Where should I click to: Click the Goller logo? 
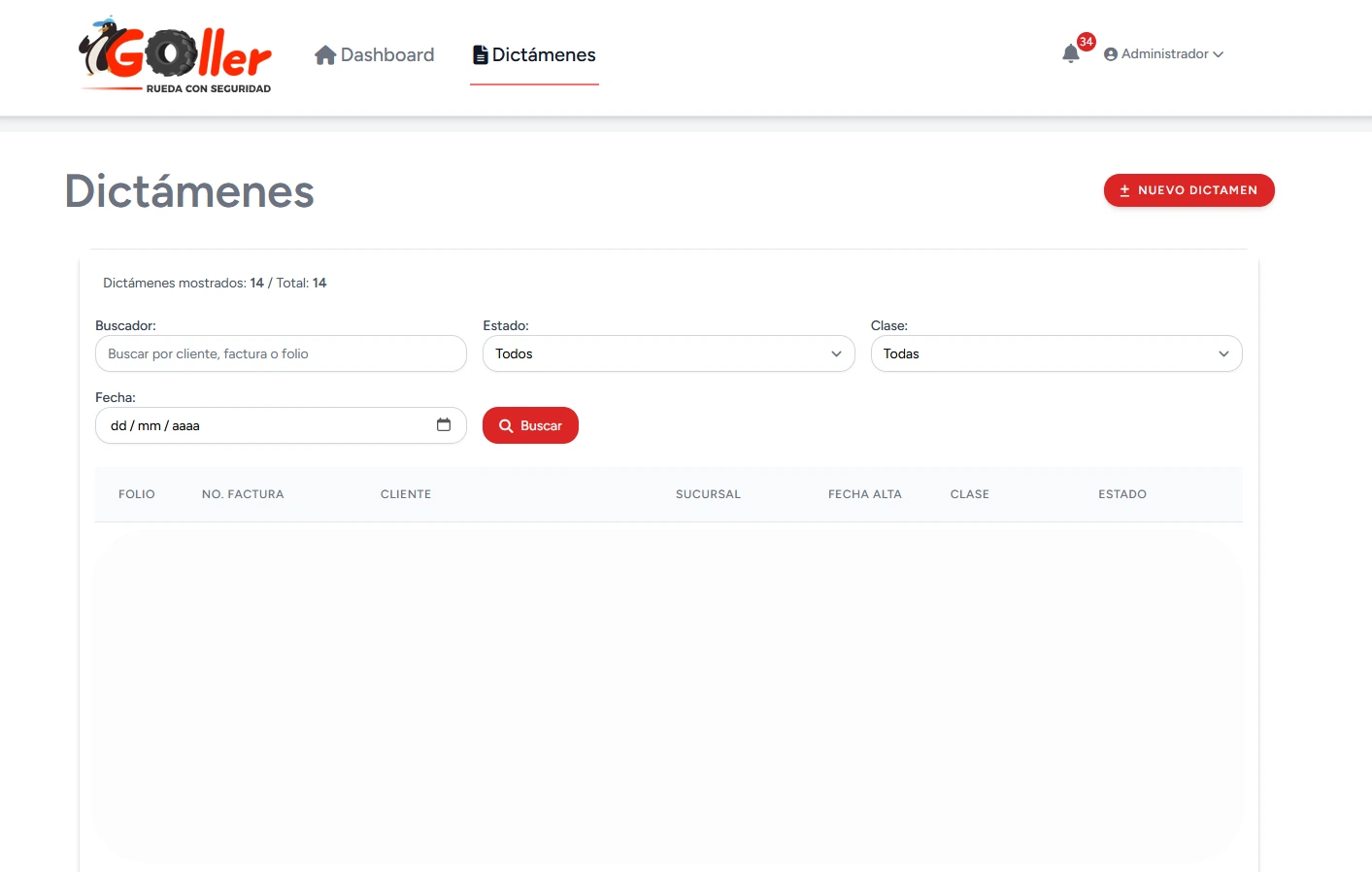(176, 55)
